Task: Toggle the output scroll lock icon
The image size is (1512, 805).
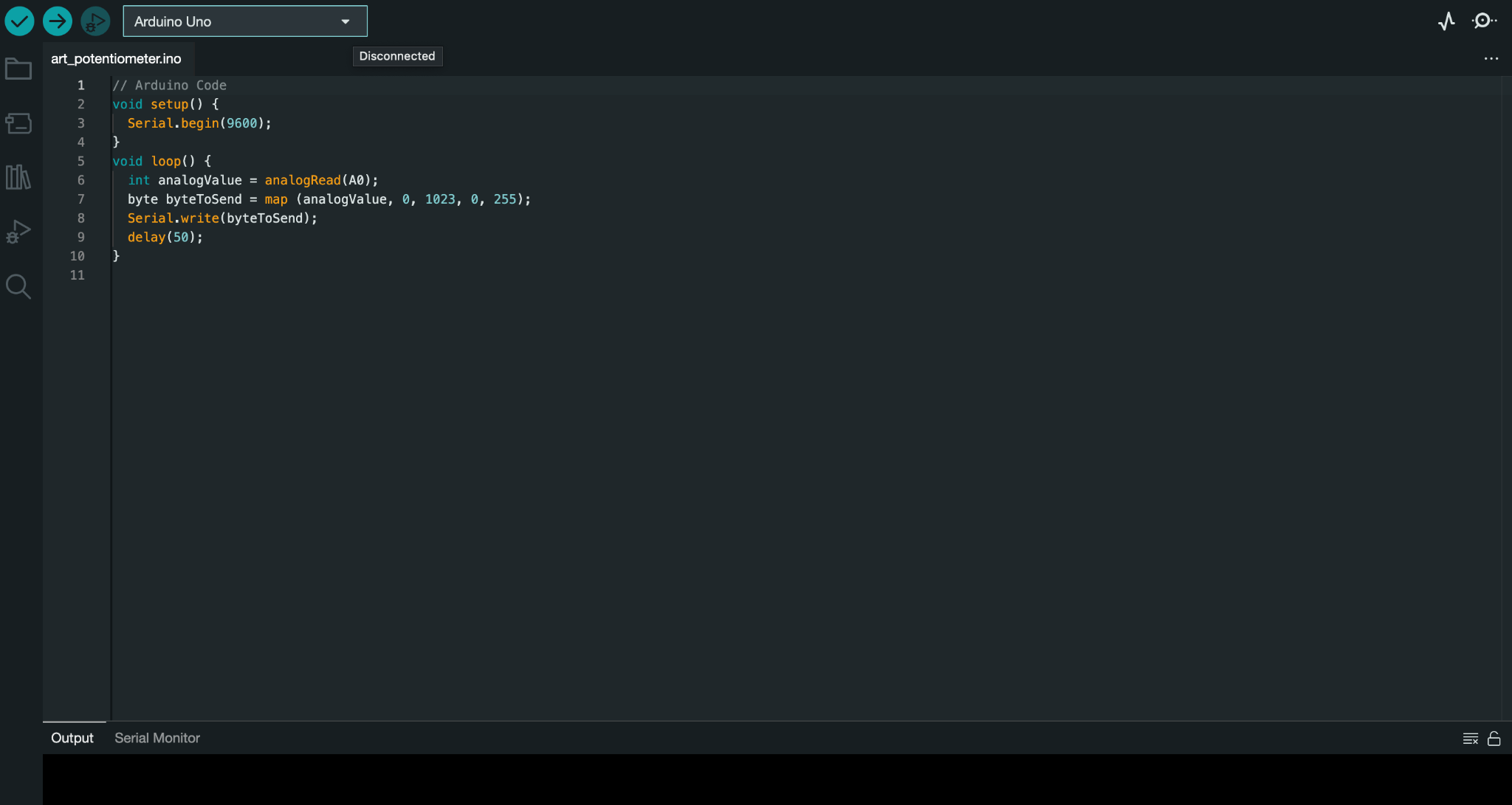Action: [1494, 739]
